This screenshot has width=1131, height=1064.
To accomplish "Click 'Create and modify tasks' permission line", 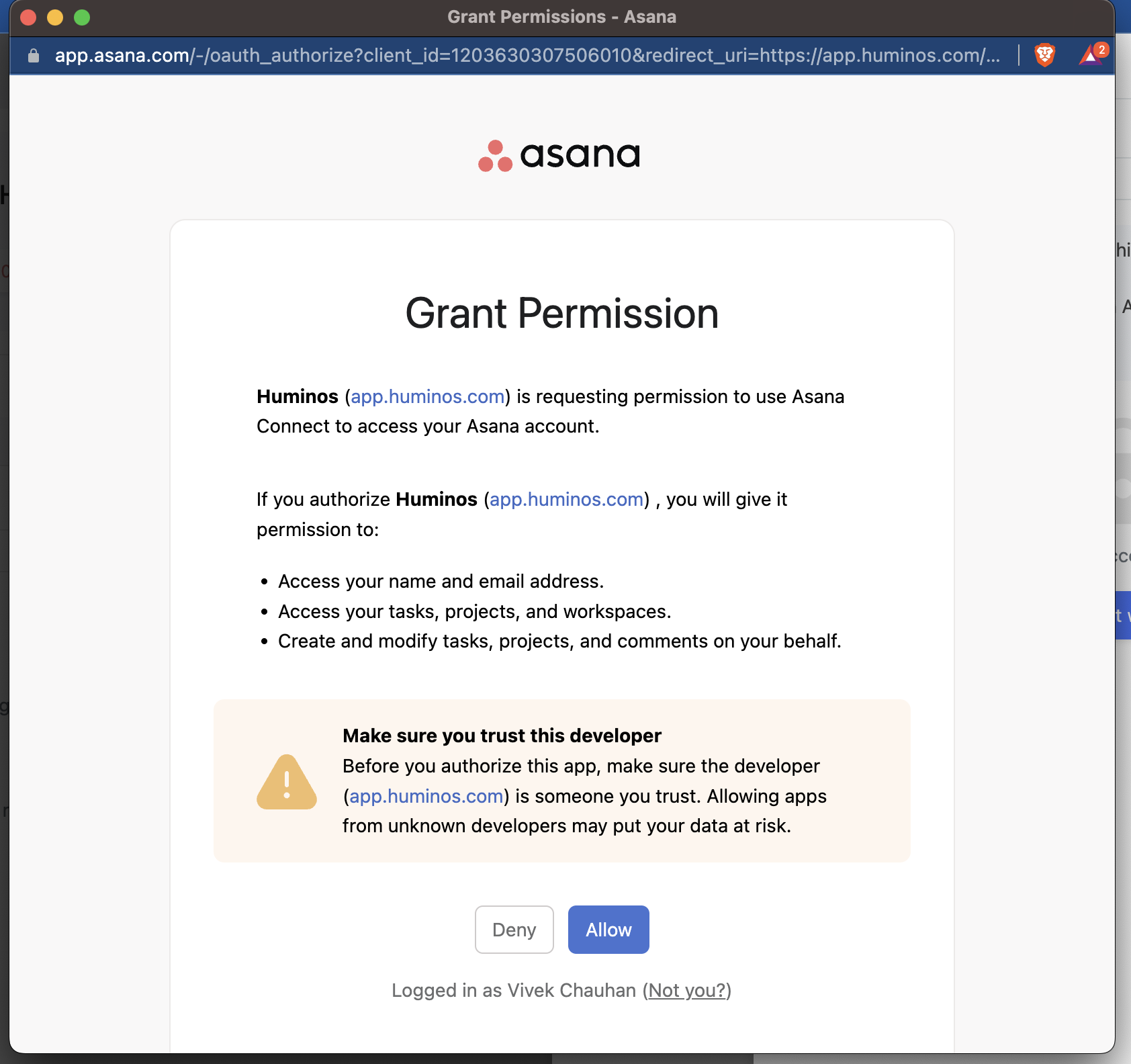I will click(x=559, y=641).
